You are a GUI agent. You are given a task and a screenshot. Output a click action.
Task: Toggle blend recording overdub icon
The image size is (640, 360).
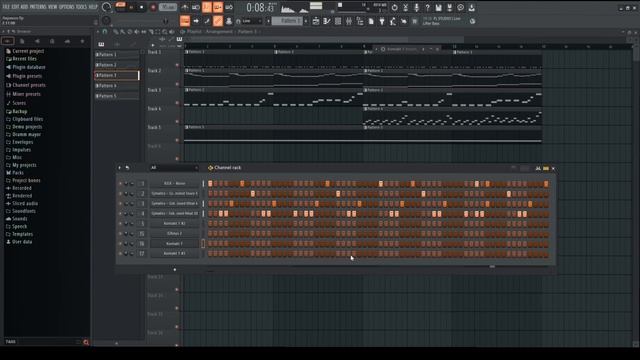[218, 7]
